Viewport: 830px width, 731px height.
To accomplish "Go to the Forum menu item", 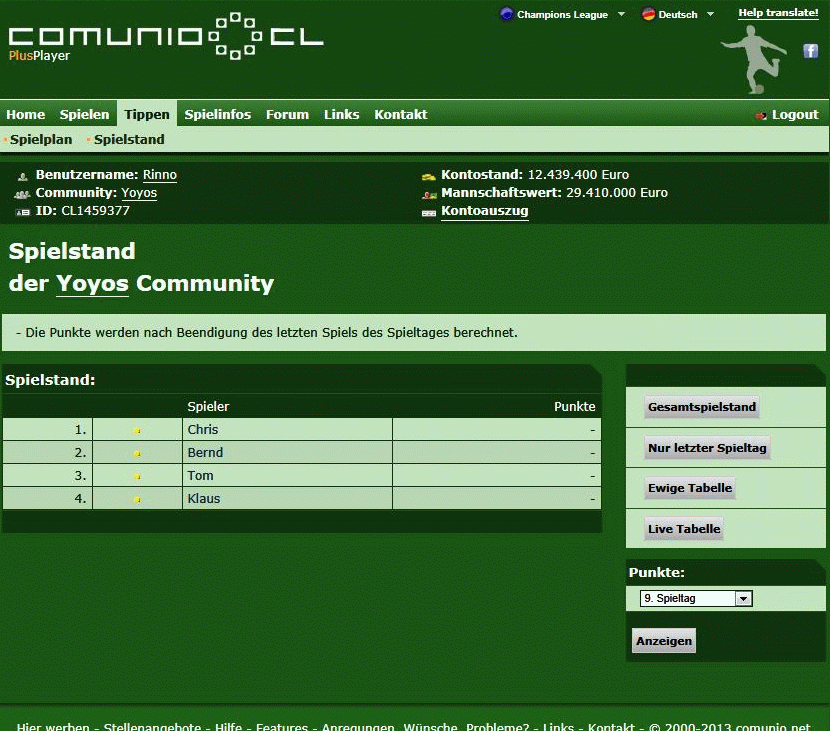I will (287, 115).
